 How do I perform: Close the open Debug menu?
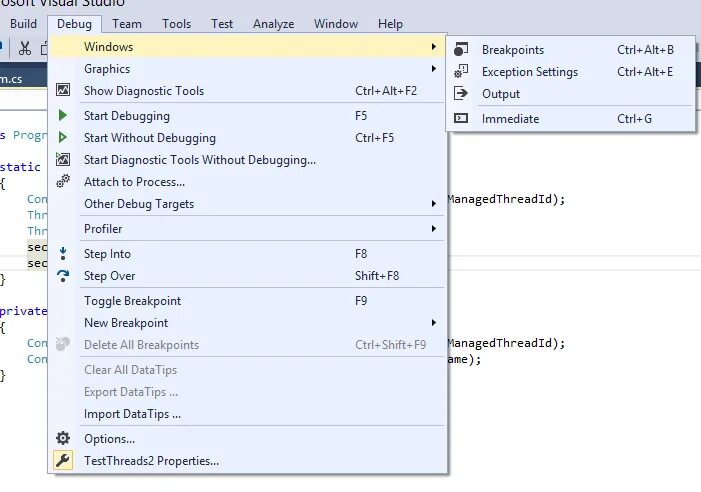74,24
